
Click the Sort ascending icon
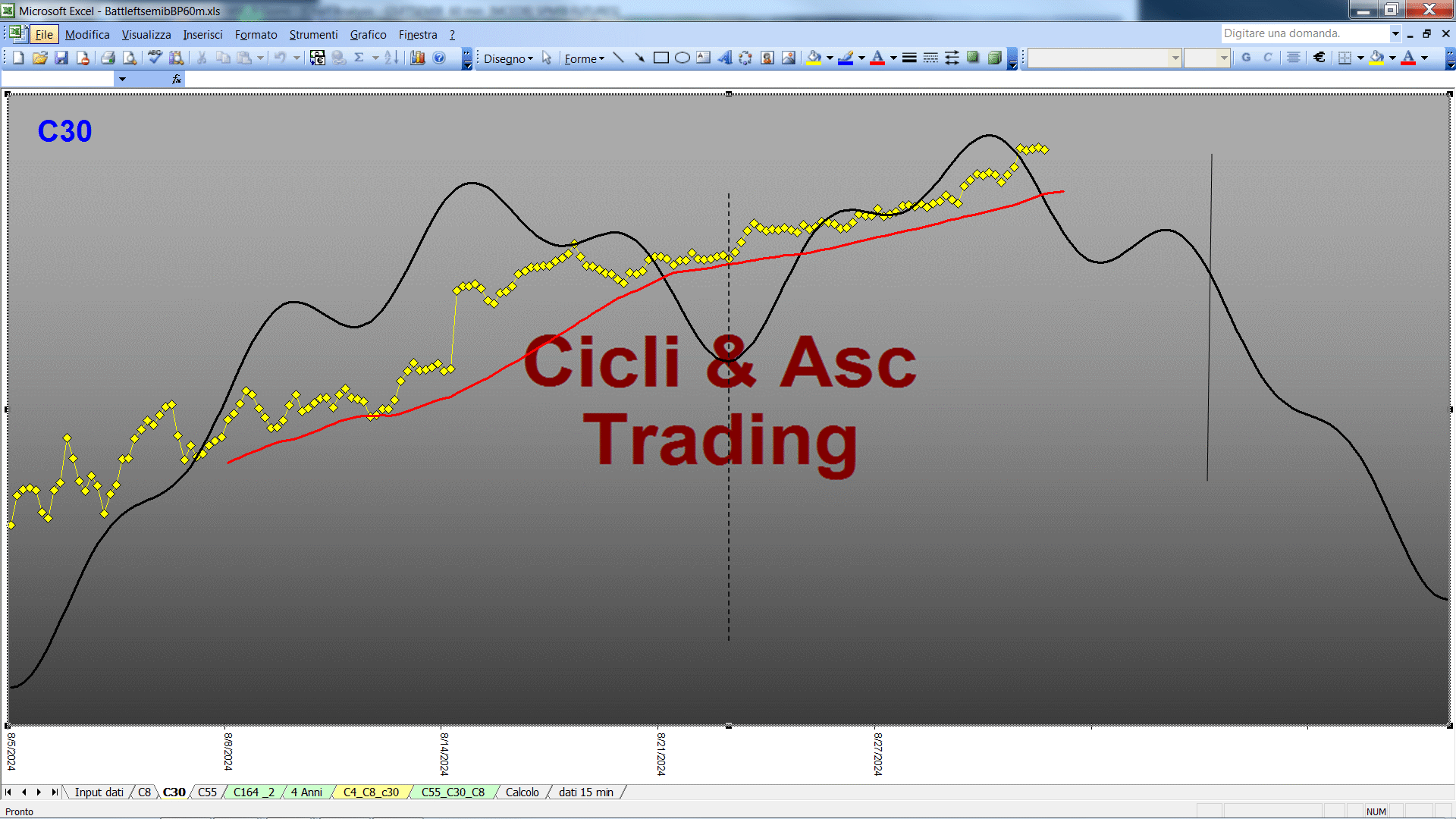click(x=391, y=58)
